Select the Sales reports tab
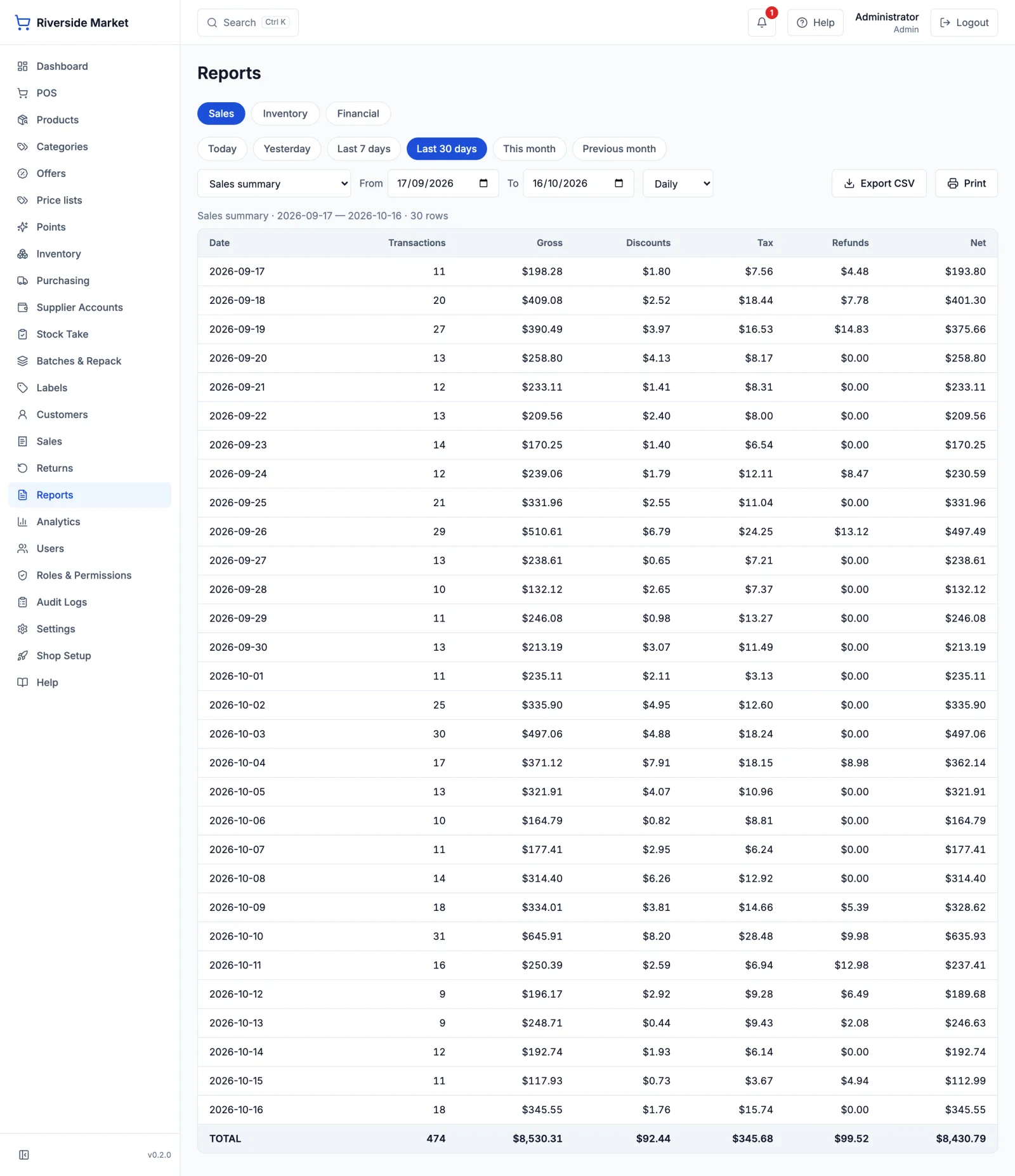 (x=221, y=114)
